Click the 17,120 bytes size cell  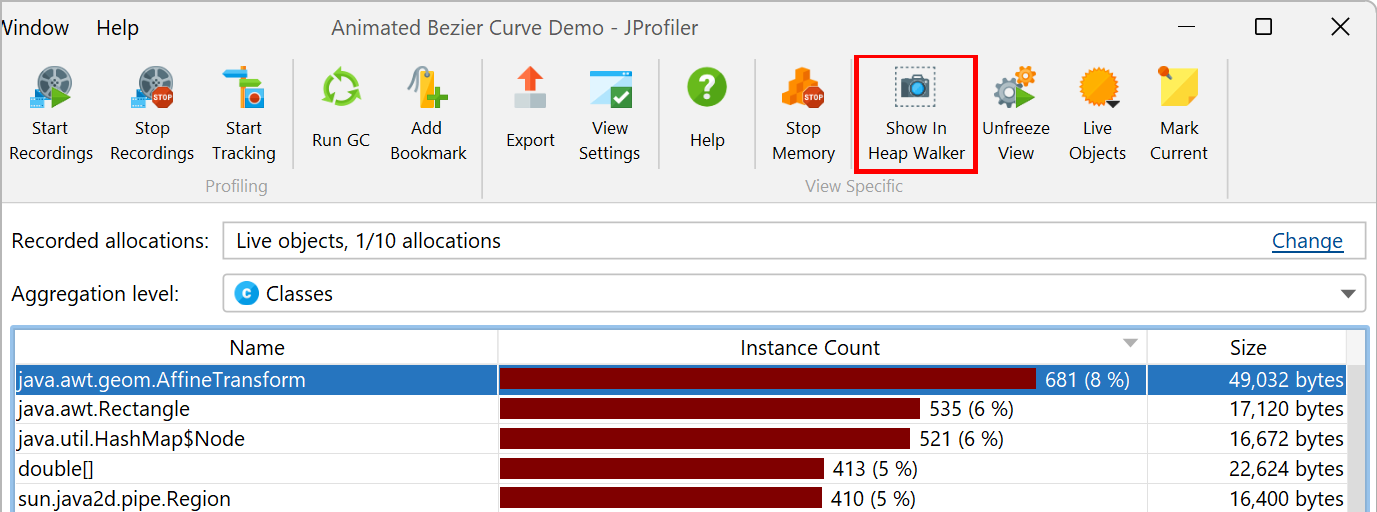tap(1247, 409)
